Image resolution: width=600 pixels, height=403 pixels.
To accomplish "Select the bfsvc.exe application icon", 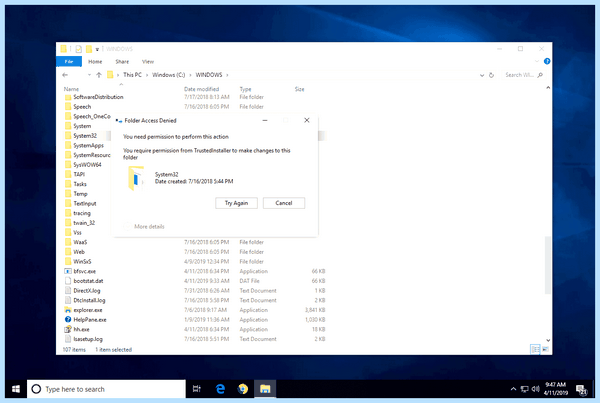I will (68, 271).
